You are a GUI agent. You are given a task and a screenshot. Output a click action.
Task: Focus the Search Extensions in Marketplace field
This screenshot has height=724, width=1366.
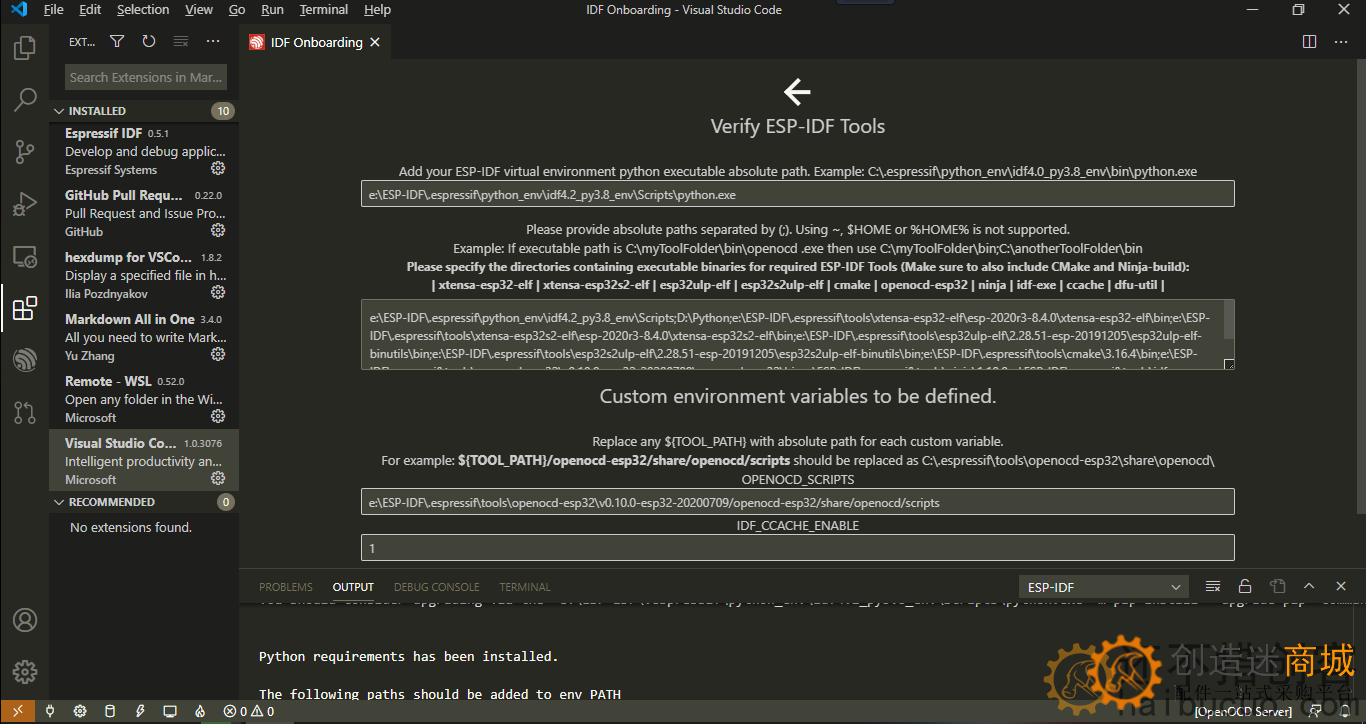click(146, 77)
